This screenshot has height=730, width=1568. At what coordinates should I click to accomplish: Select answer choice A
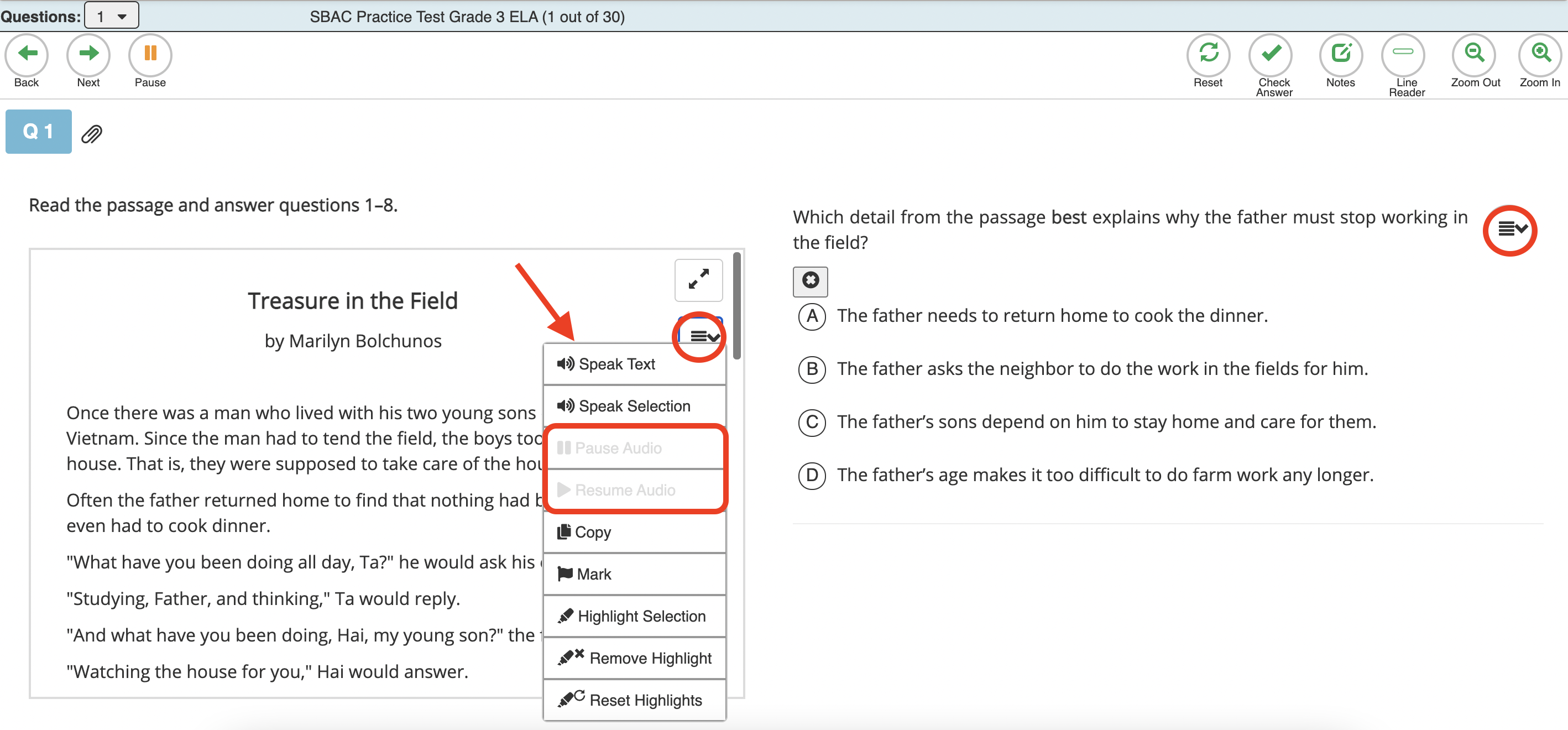[812, 316]
